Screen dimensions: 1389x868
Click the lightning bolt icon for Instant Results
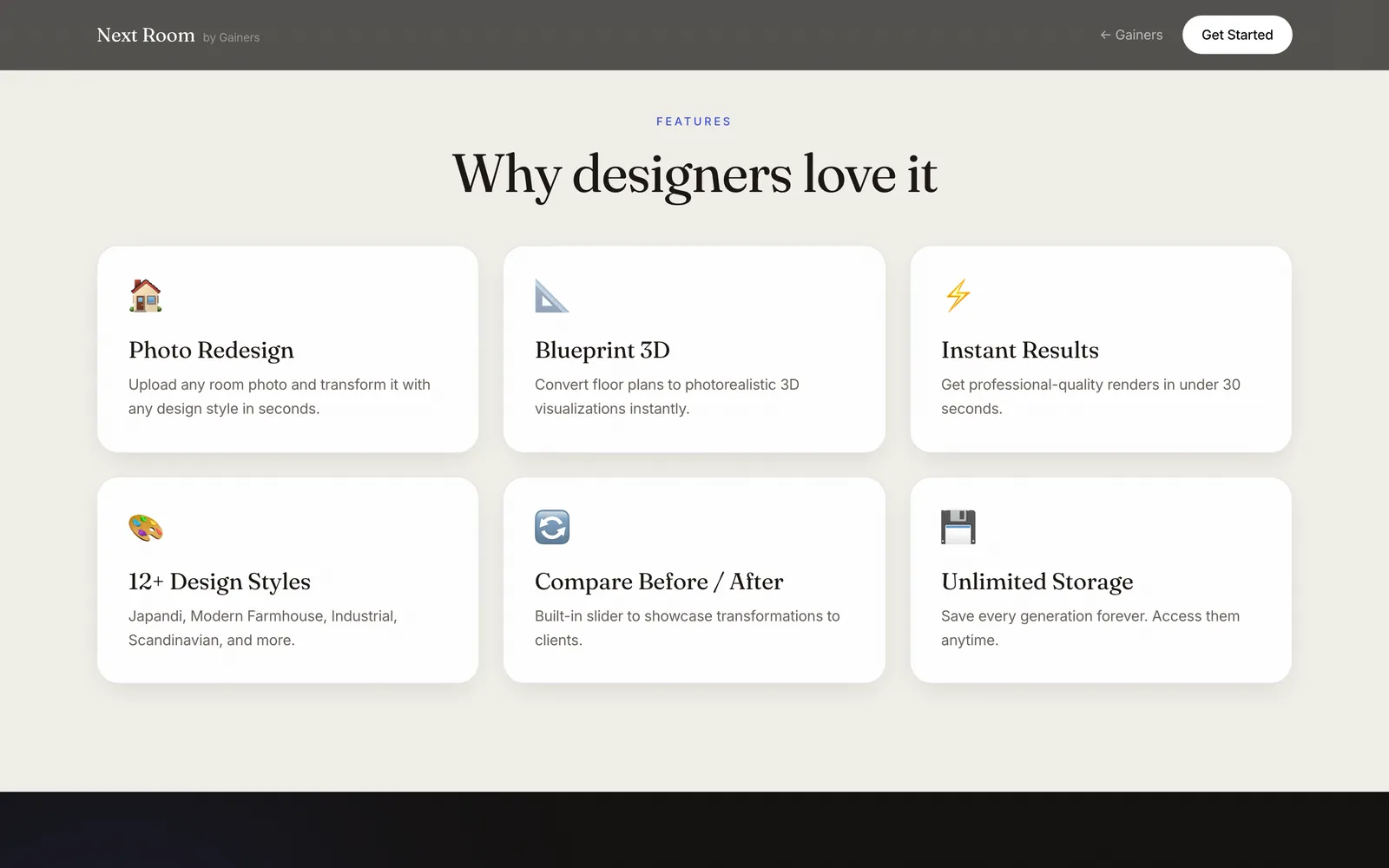point(958,295)
